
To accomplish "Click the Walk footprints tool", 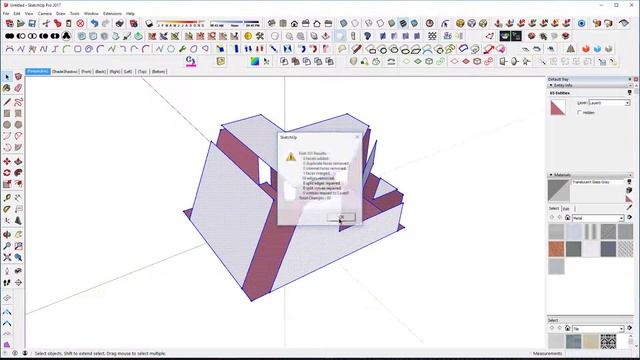I will click(7, 282).
